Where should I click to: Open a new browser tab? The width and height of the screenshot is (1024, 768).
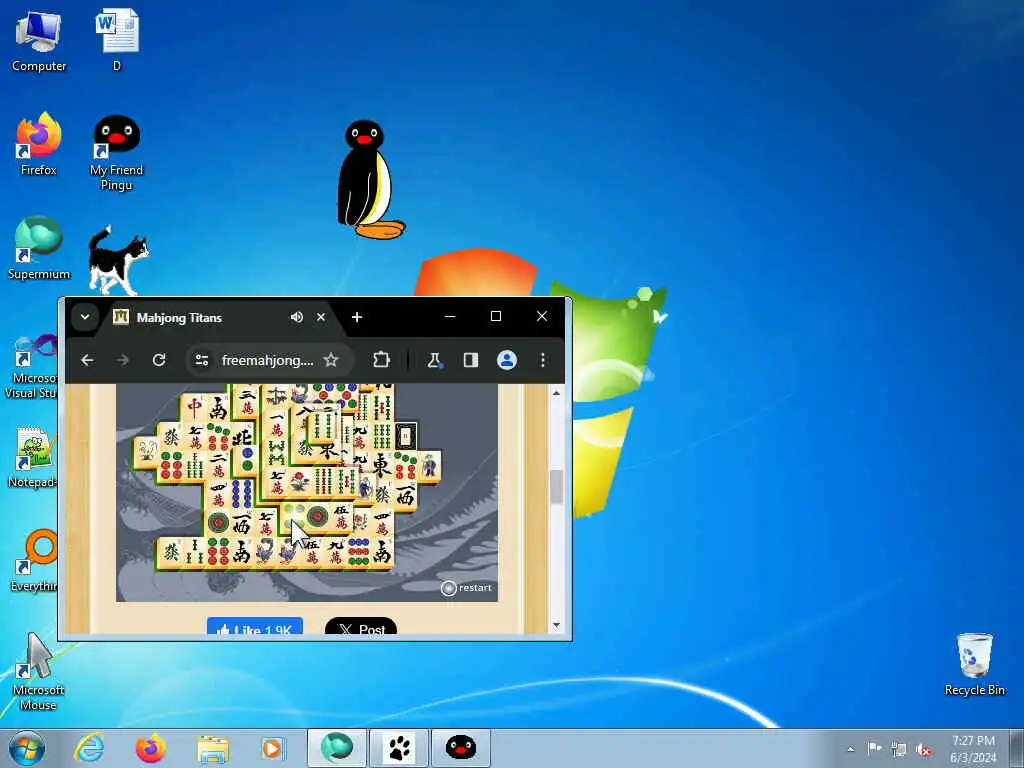coord(357,317)
